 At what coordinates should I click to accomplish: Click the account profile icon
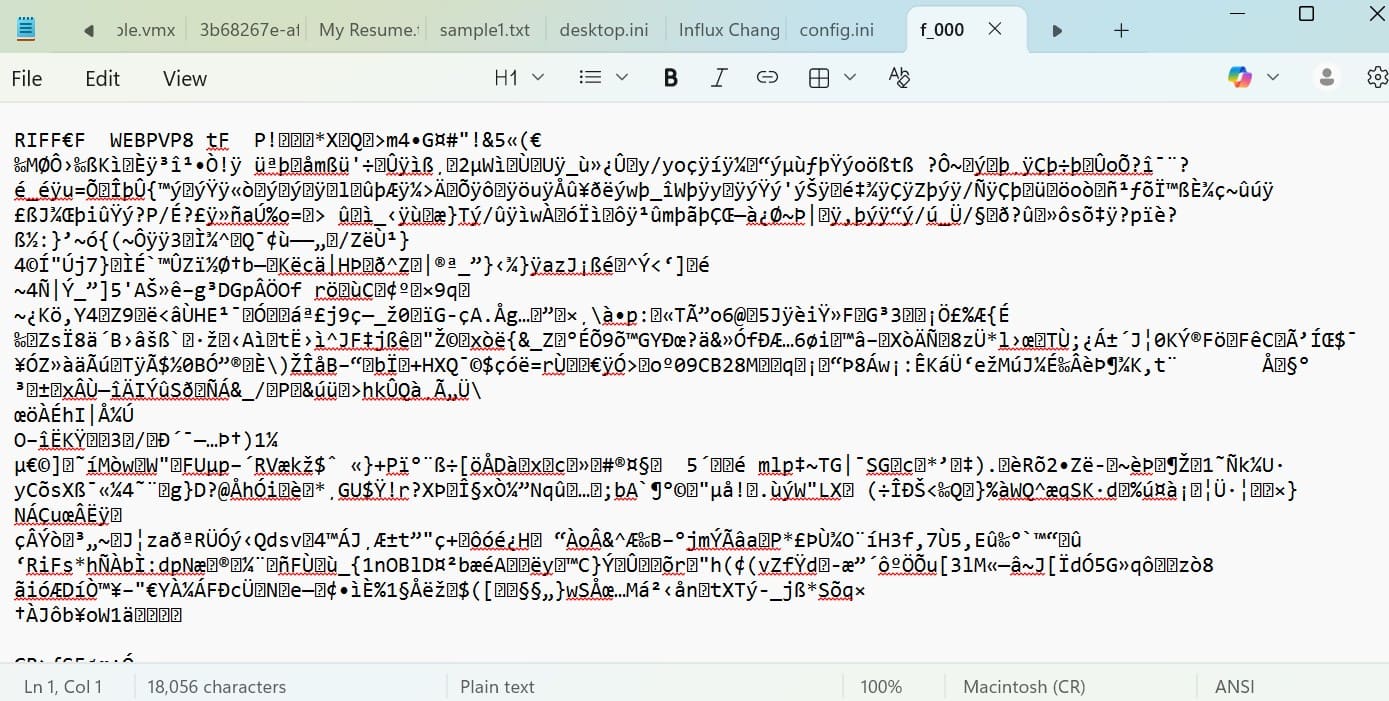1326,77
